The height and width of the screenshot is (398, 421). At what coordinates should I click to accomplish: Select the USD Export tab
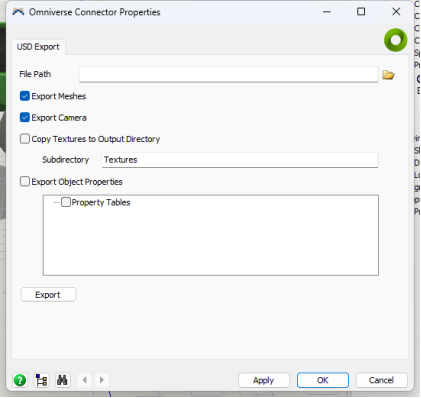pos(38,47)
